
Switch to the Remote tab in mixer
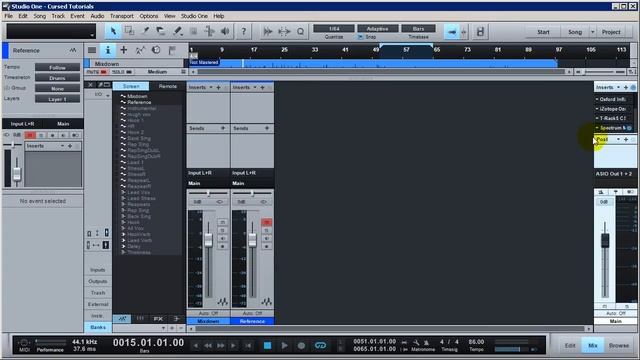[168, 86]
